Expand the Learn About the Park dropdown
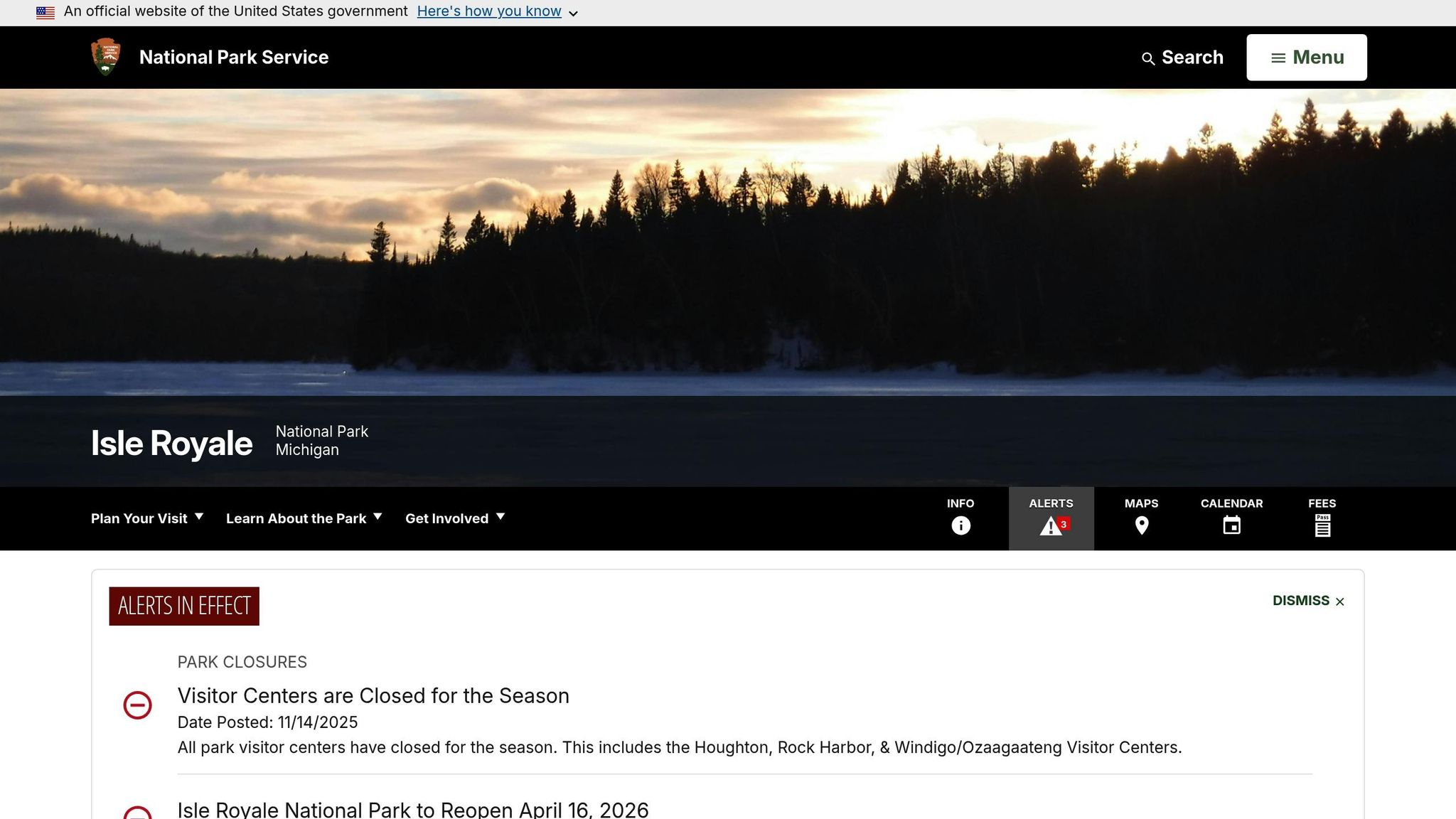1456x819 pixels. click(x=304, y=518)
